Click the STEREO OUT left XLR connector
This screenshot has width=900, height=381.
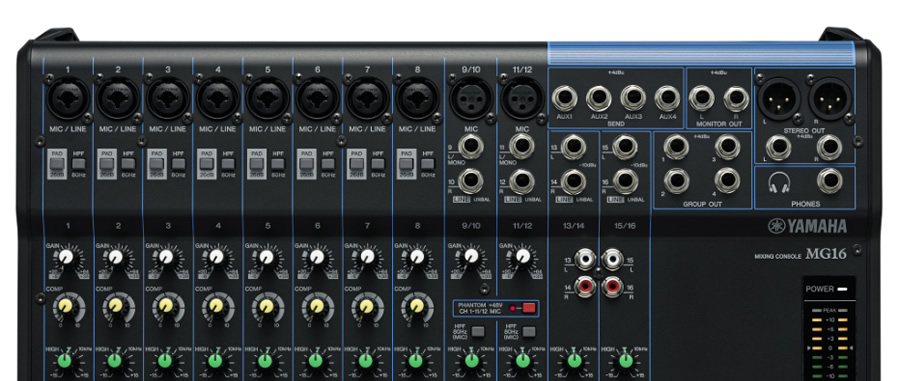pos(779,98)
